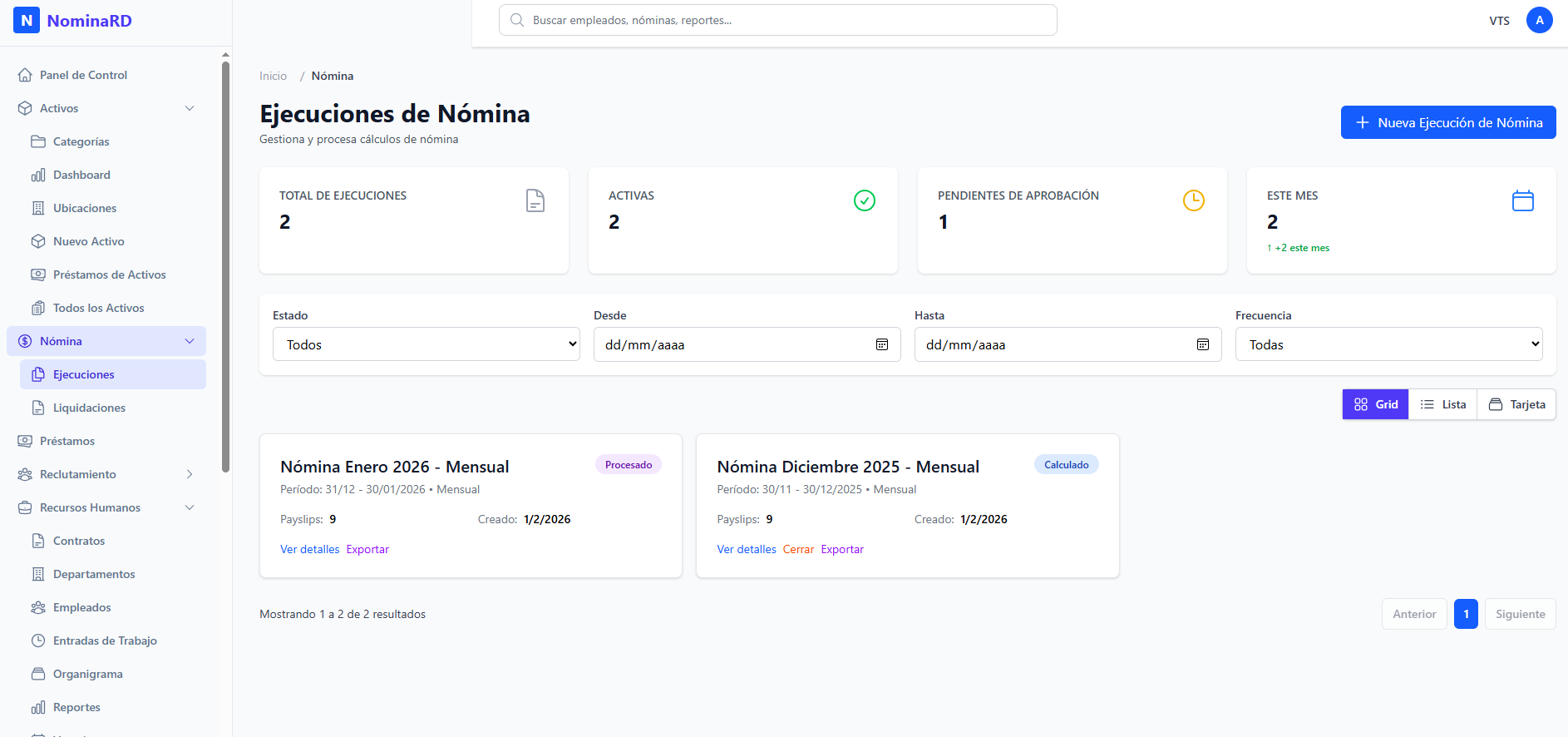Click the Recursos Humanos briefcase icon
The height and width of the screenshot is (737, 1568).
(25, 507)
